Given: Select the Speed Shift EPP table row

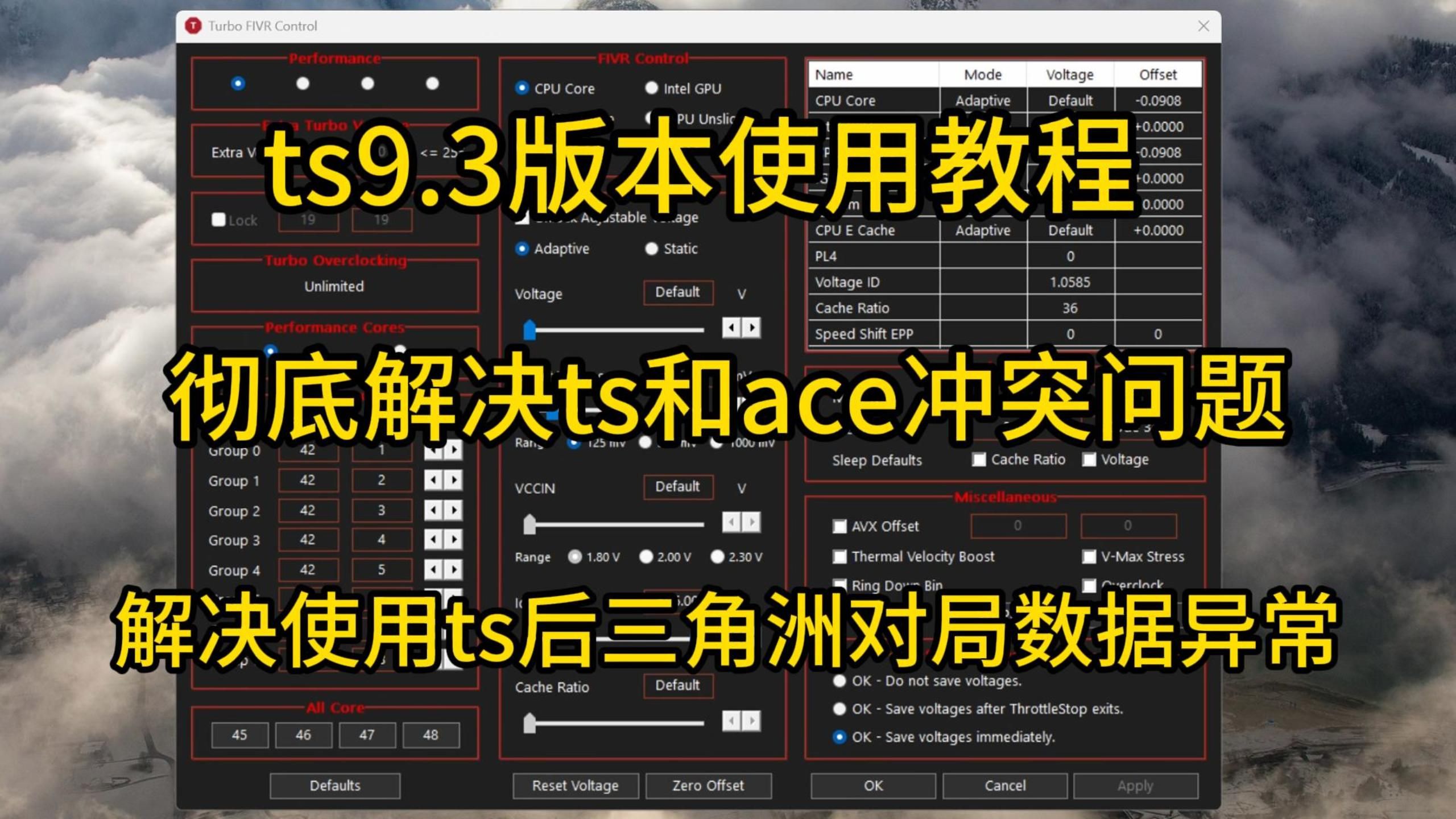Looking at the screenshot, I should point(1005,334).
